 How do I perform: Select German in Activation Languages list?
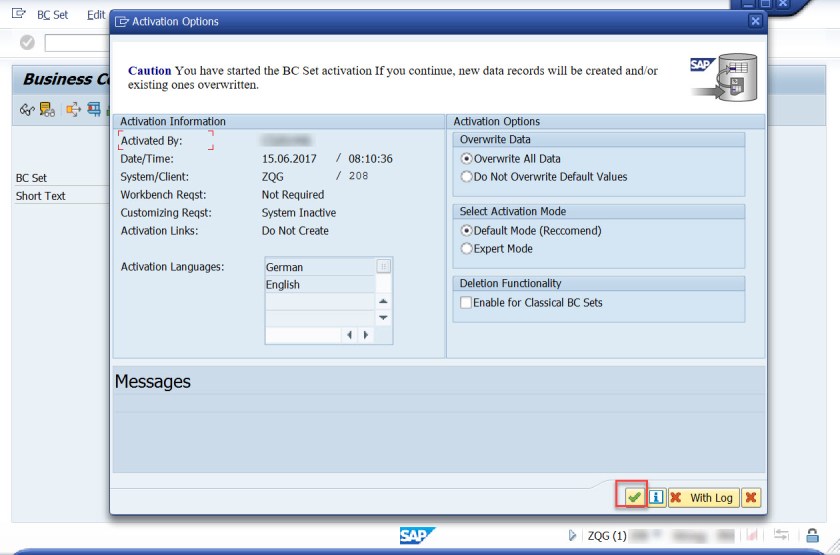pyautogui.click(x=319, y=267)
